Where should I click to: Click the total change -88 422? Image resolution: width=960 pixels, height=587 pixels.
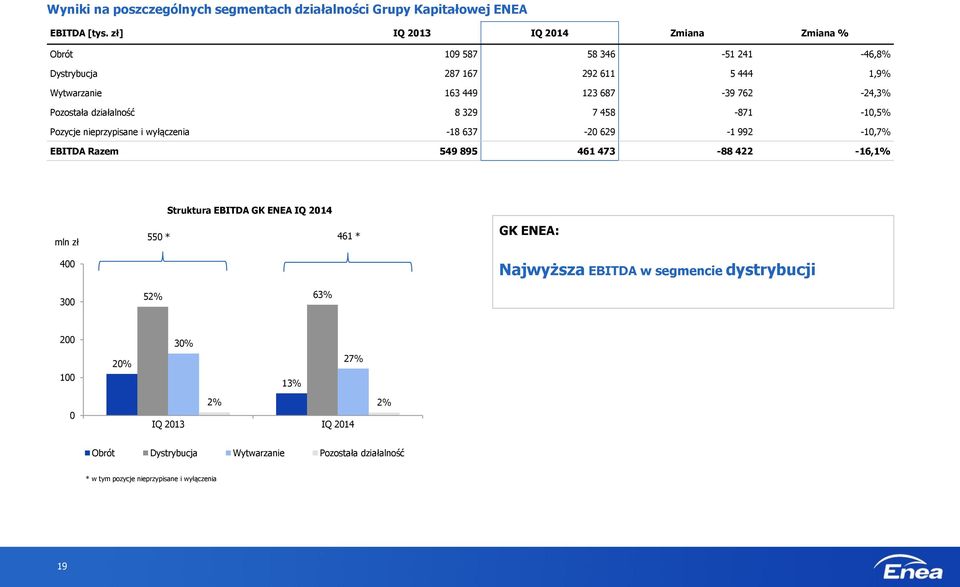[735, 151]
